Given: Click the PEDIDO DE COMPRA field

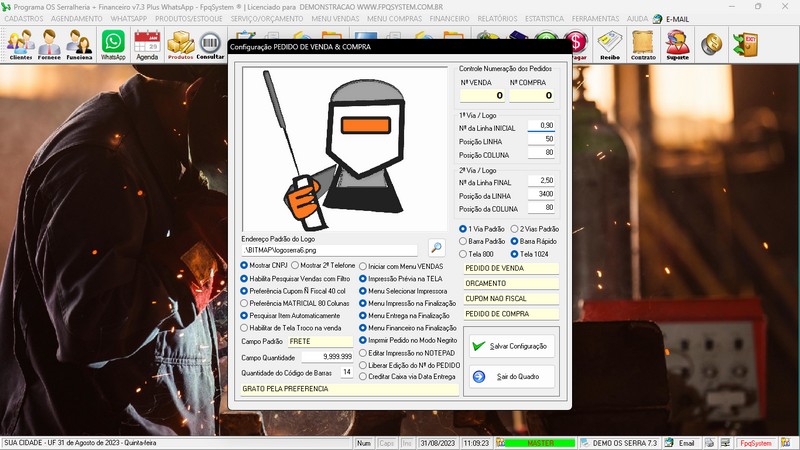Looking at the screenshot, I should tap(511, 314).
